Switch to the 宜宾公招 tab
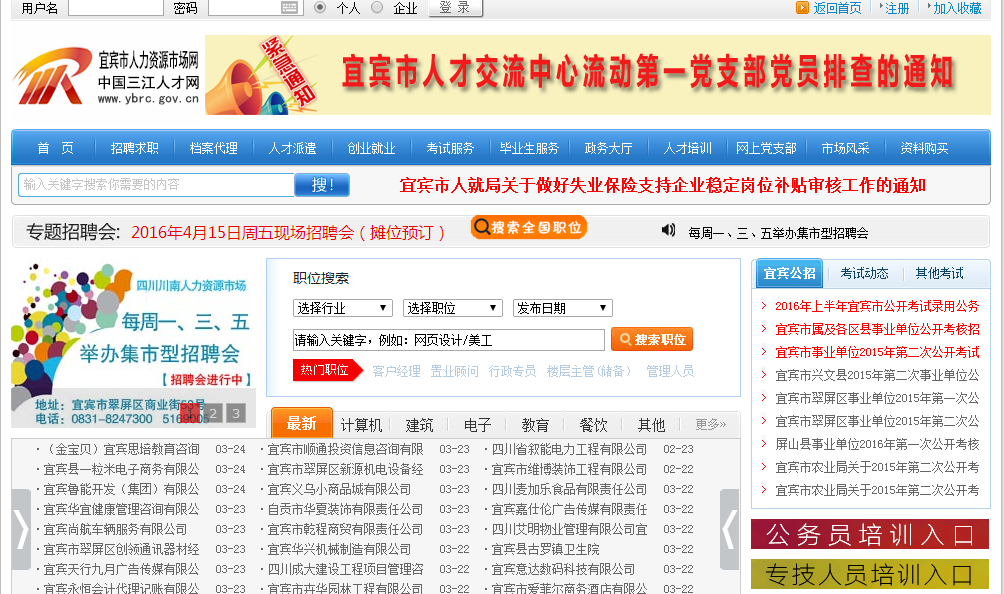This screenshot has height=594, width=1004. pyautogui.click(x=789, y=273)
